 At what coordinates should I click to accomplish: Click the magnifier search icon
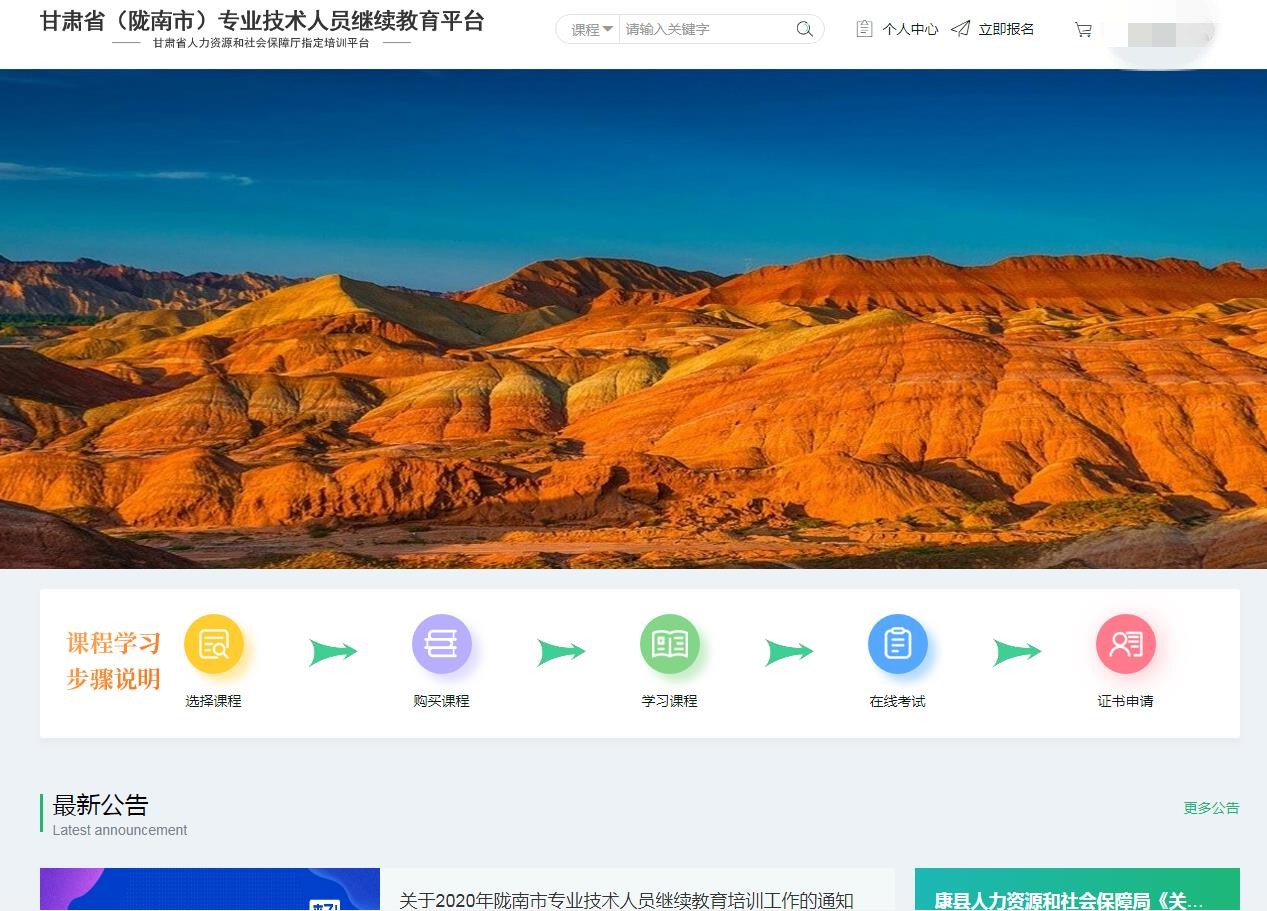[x=804, y=29]
